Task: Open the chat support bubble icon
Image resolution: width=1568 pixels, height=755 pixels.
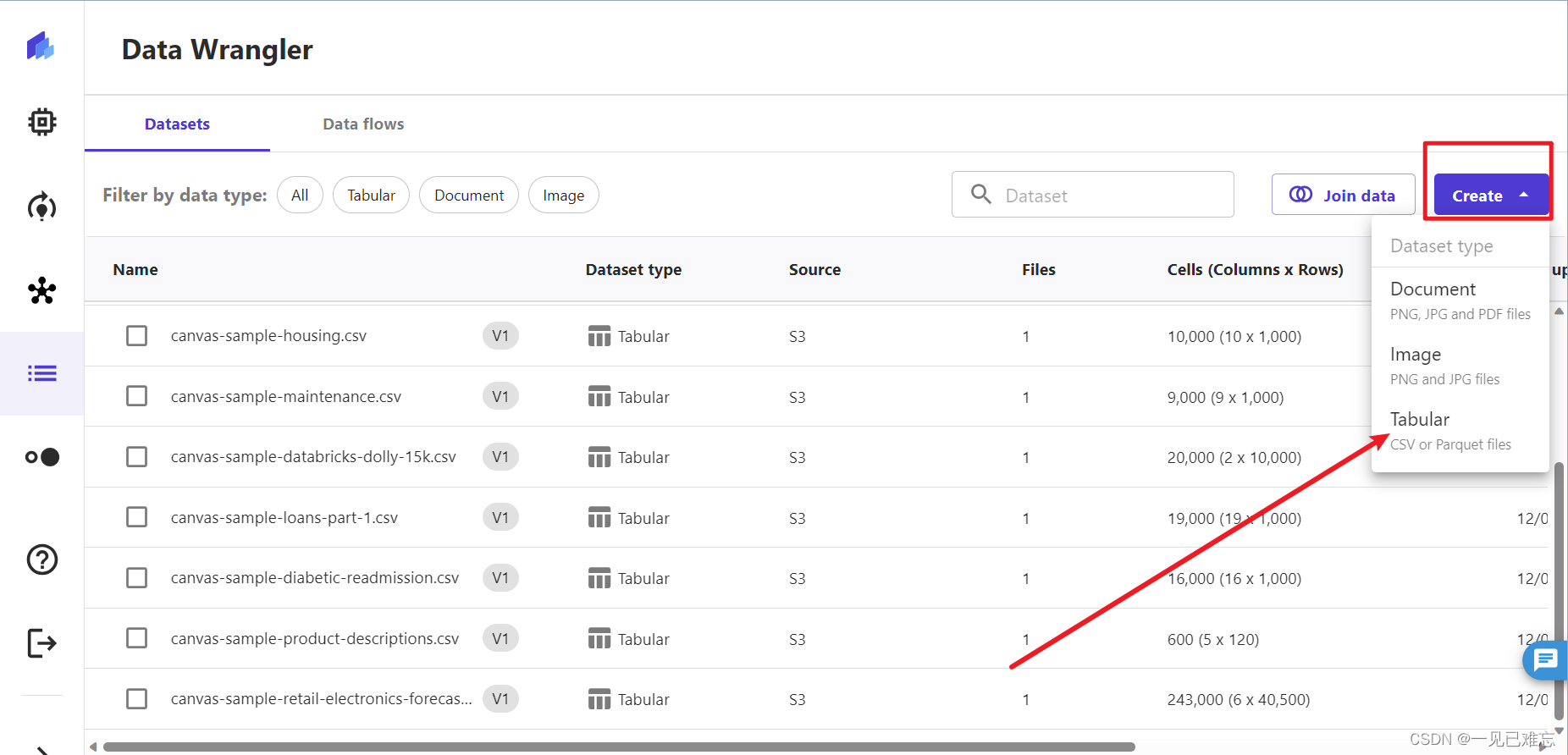Action: tap(1546, 660)
